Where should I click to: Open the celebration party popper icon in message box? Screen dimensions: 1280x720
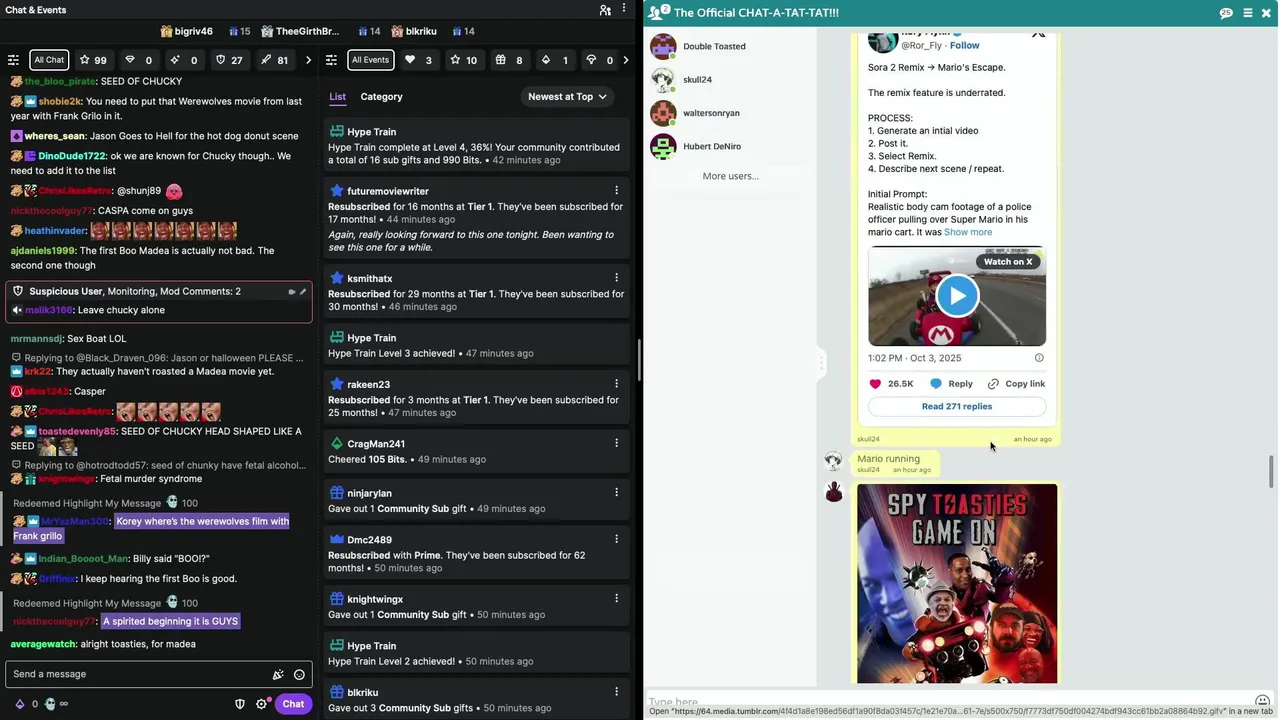point(278,674)
